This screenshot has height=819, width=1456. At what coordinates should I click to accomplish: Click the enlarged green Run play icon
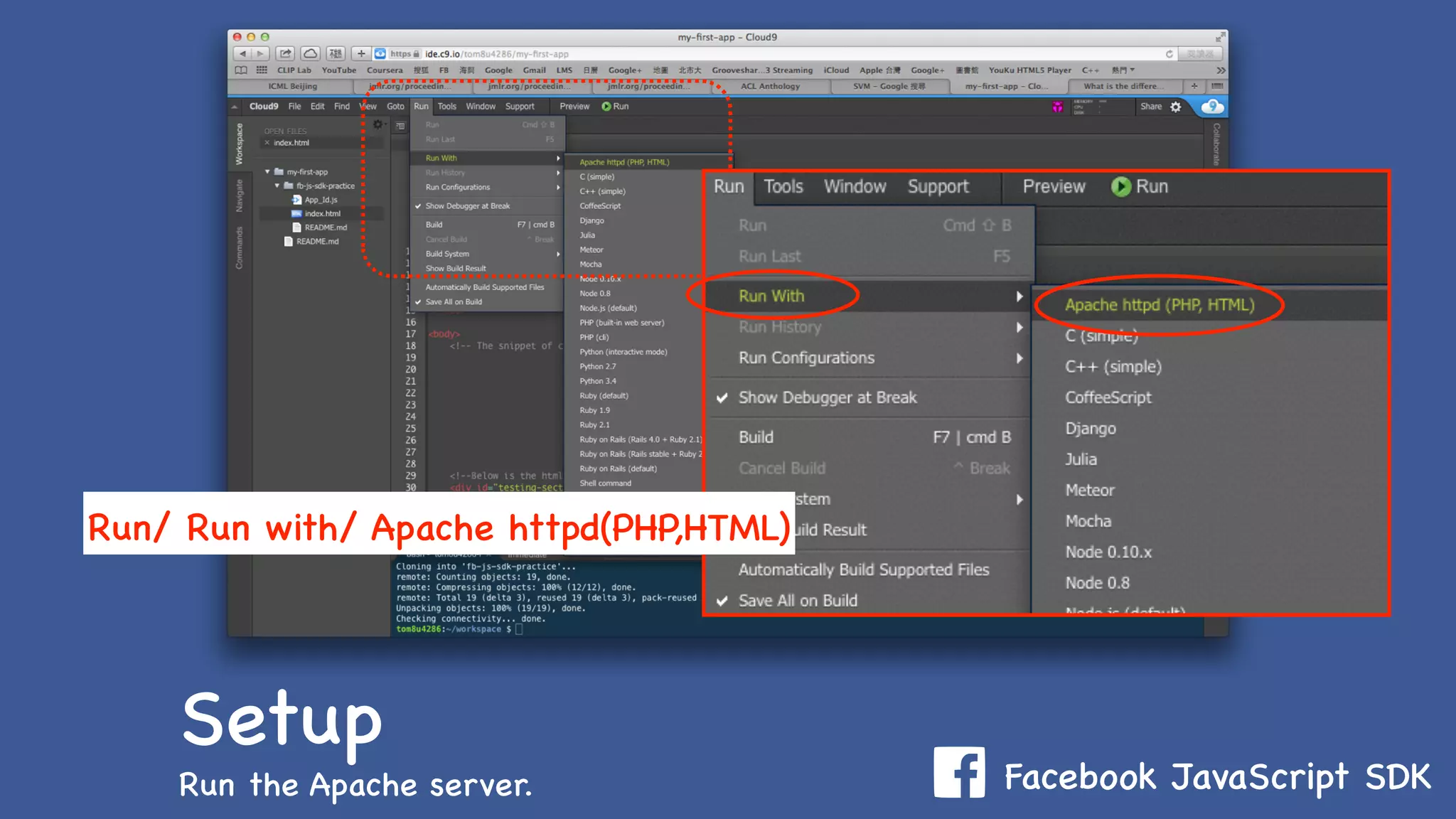point(1121,187)
